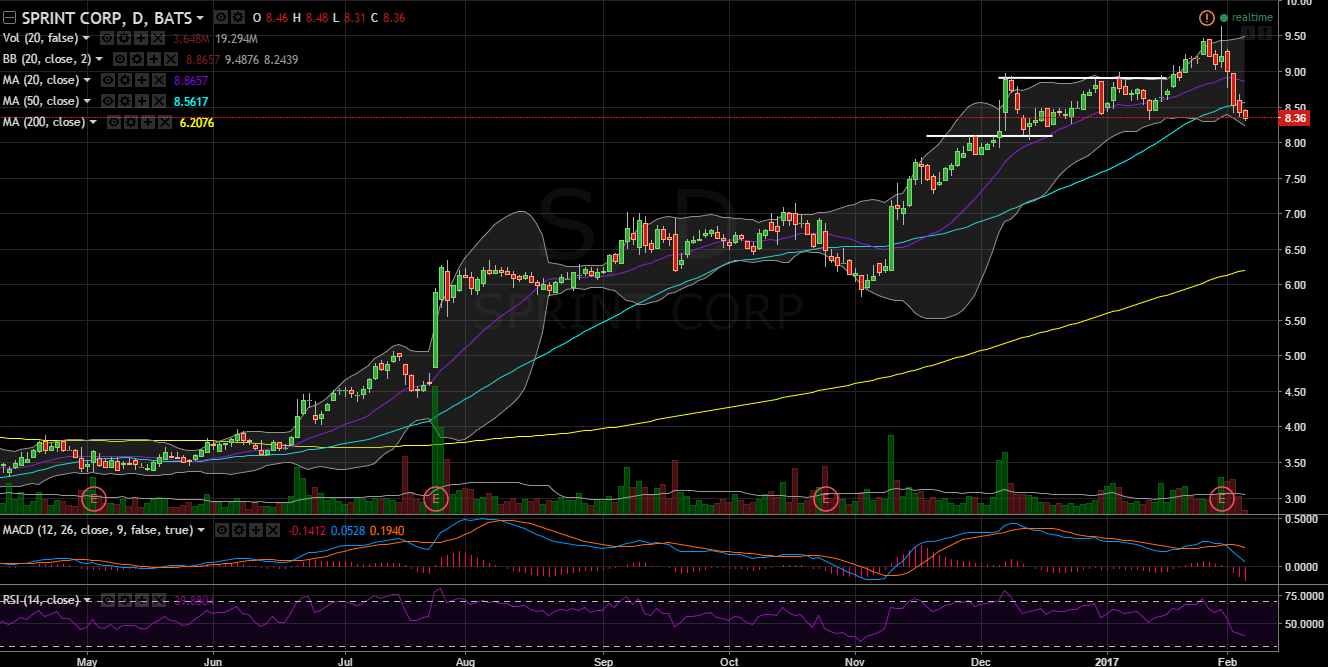Click the red 8.36 current price label

pos(1296,118)
